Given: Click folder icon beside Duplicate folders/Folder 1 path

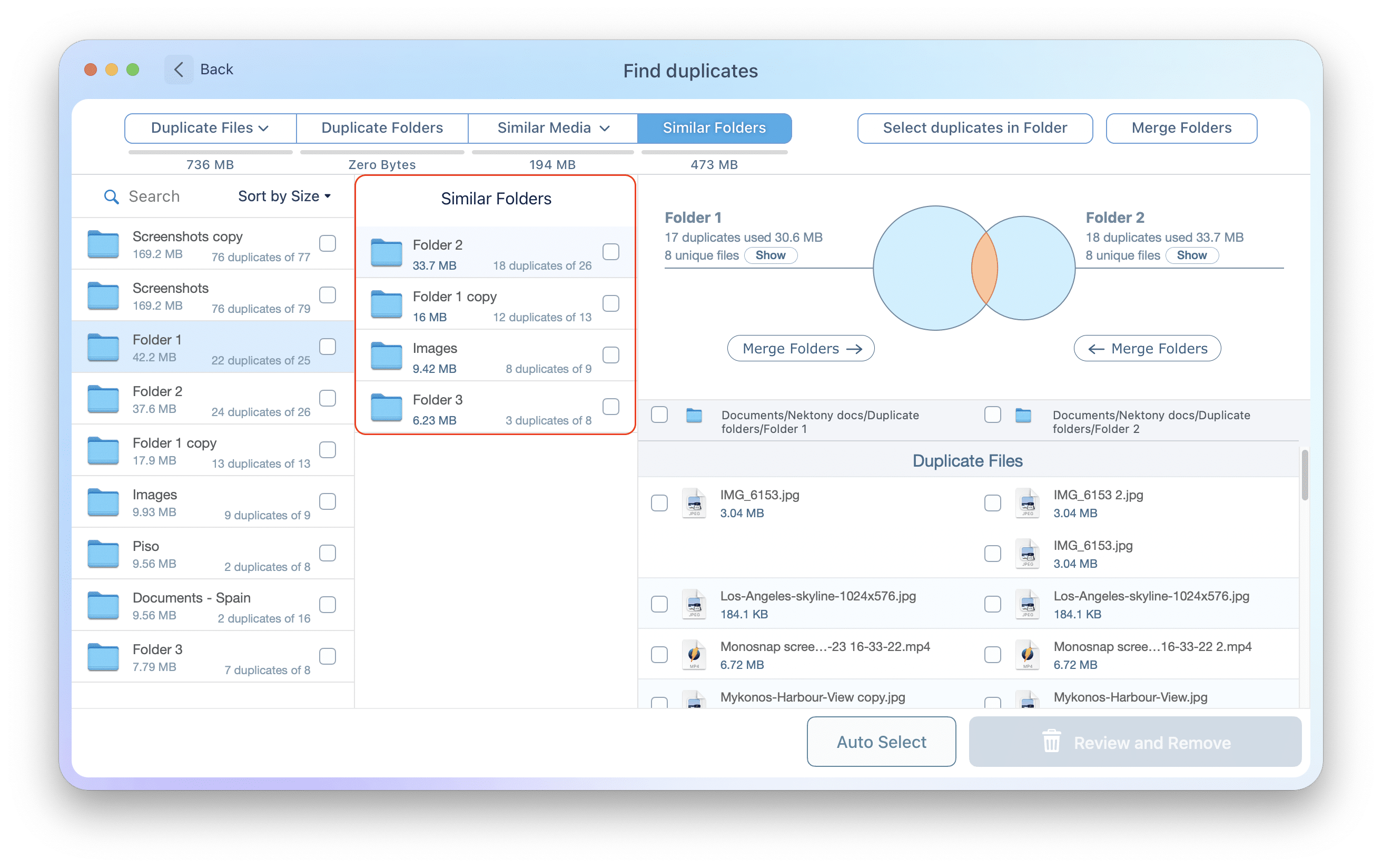Looking at the screenshot, I should tap(694, 415).
